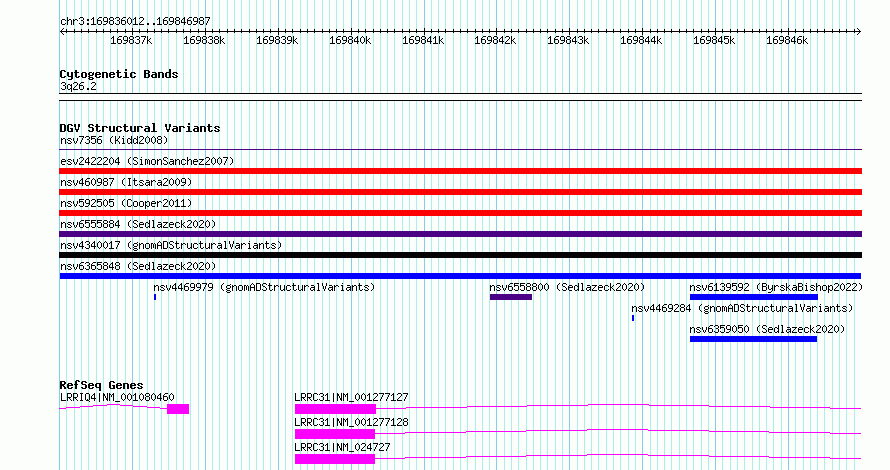Click the black bar under nsv4340017
890x470 pixels.
460,255
